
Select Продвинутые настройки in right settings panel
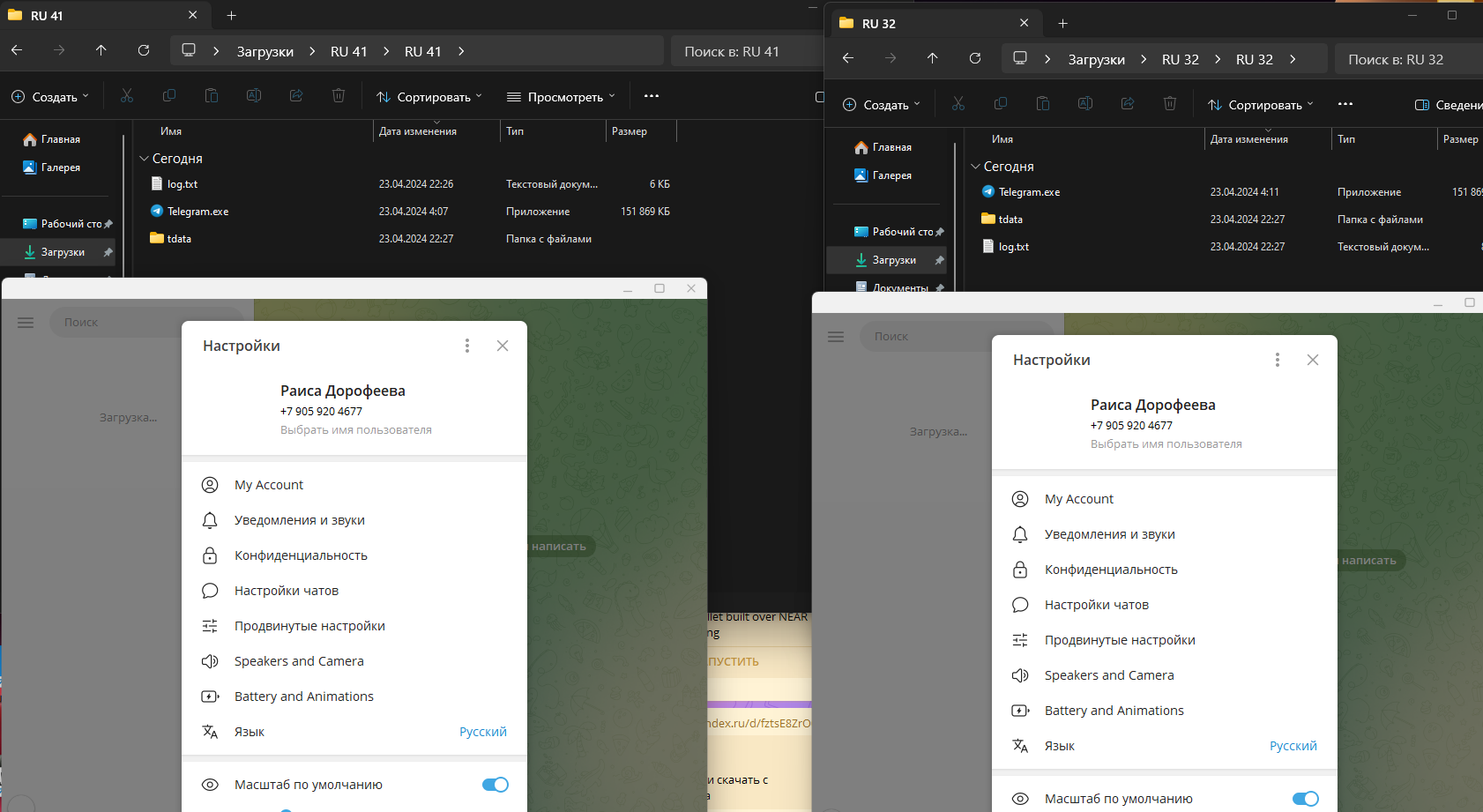pos(1120,640)
